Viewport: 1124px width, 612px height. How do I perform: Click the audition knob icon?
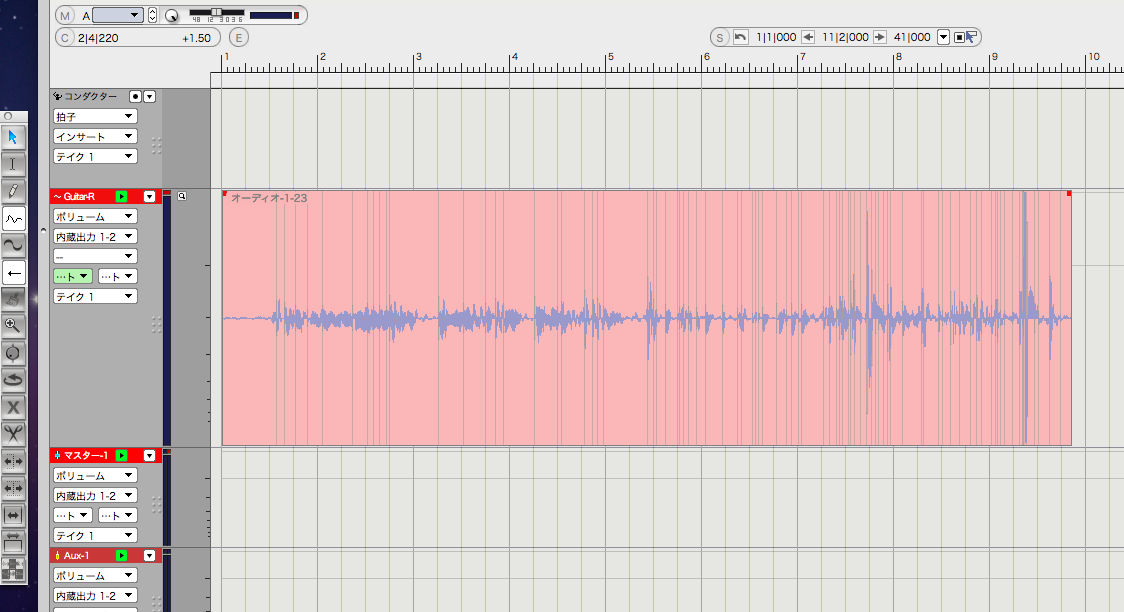tap(171, 15)
